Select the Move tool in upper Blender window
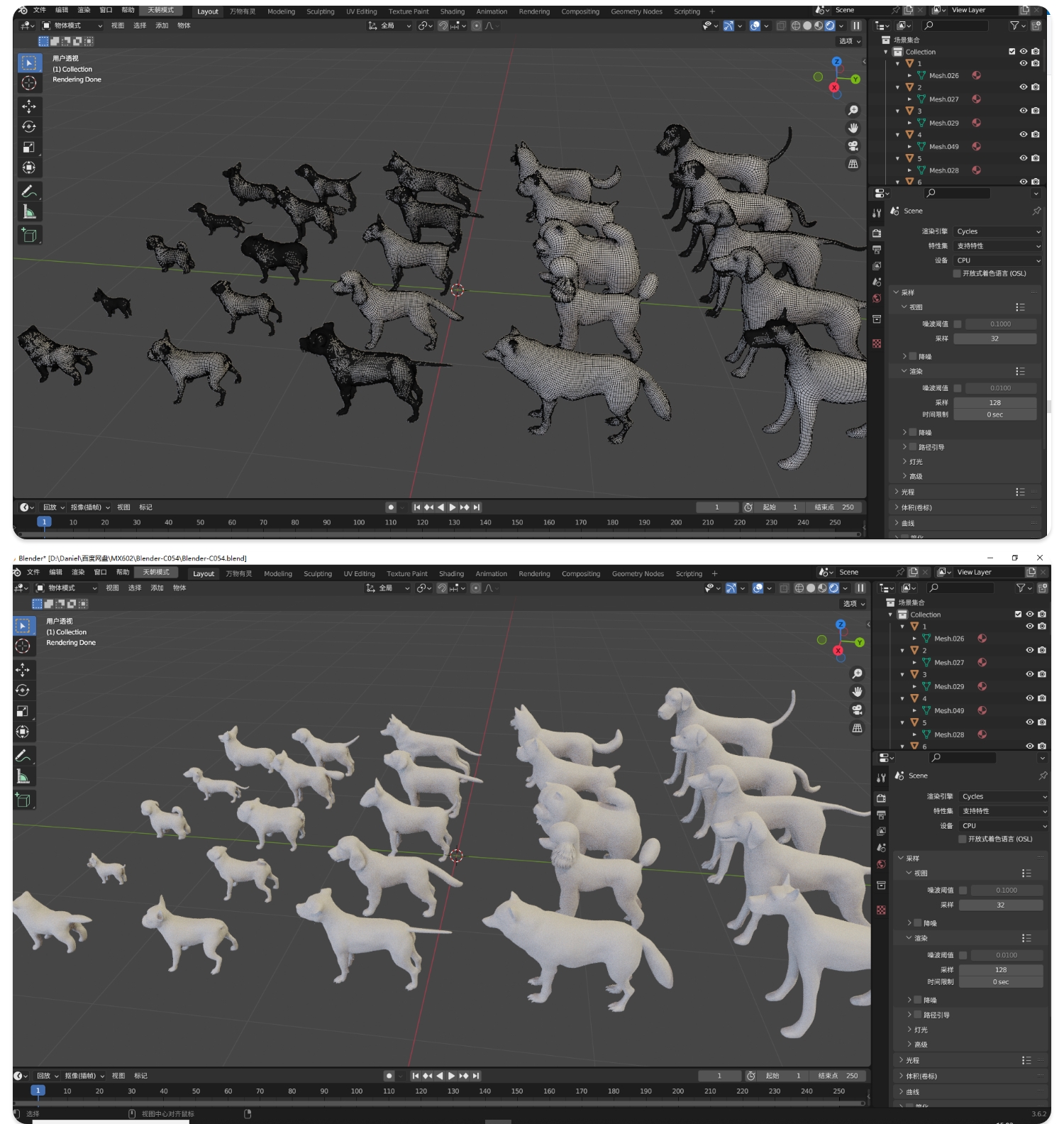The image size is (1064, 1124). 29,106
